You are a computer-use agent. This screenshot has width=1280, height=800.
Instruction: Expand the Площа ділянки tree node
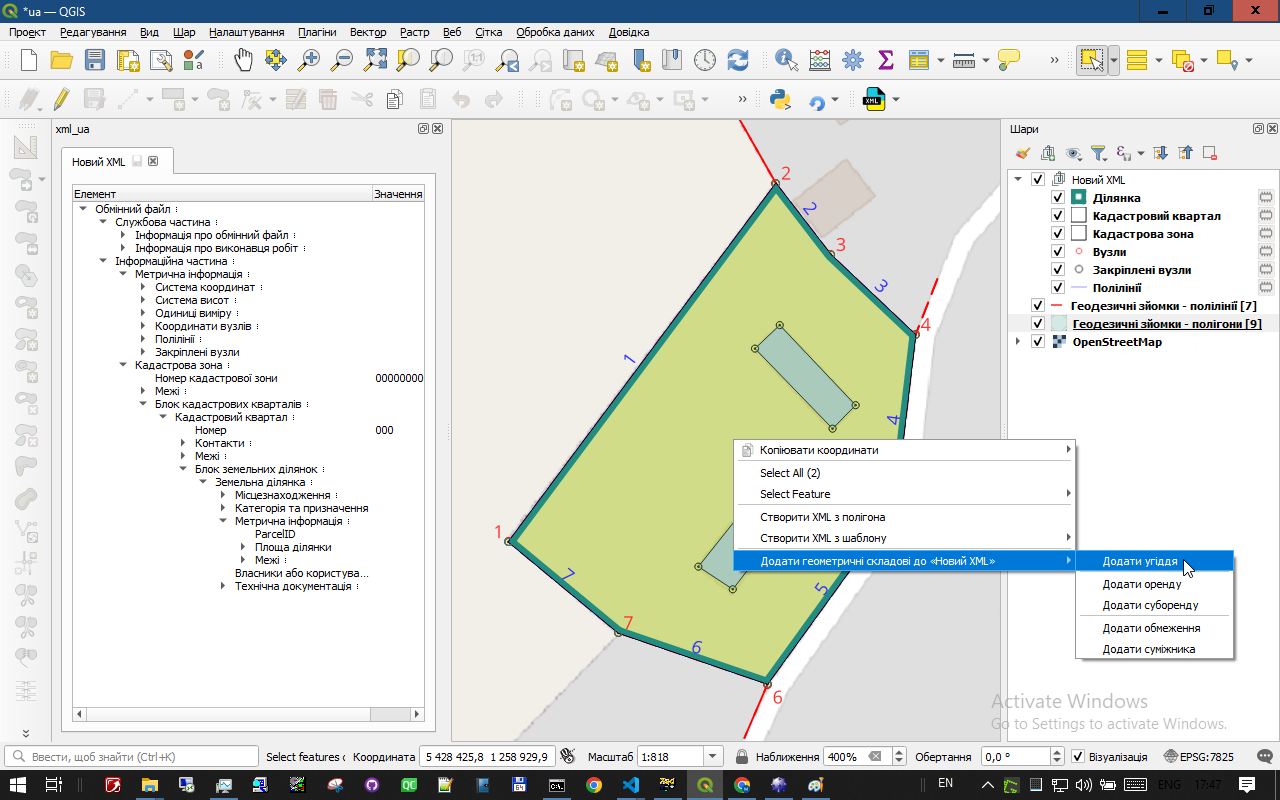point(243,547)
